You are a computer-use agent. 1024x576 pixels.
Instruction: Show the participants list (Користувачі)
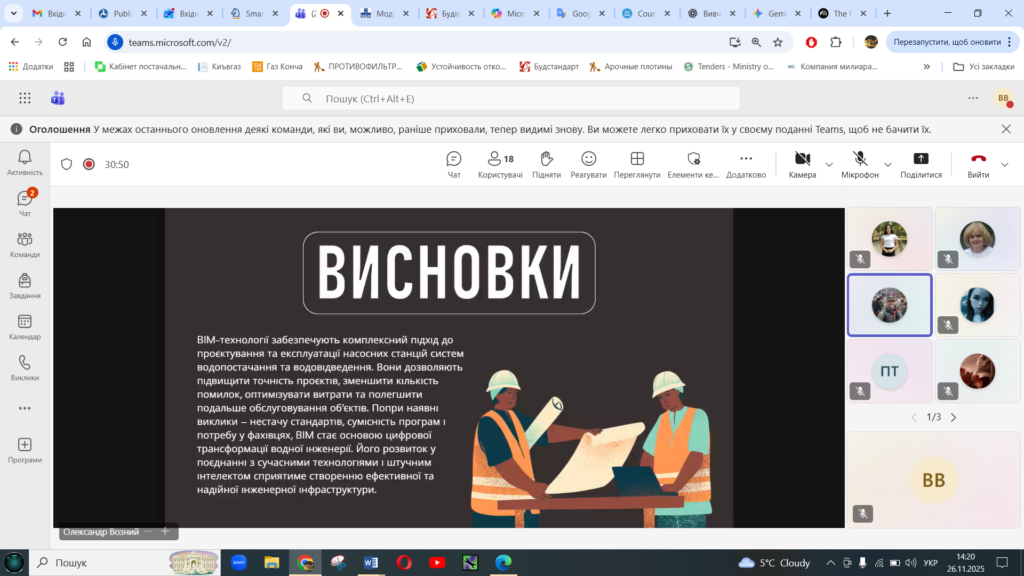pos(500,164)
